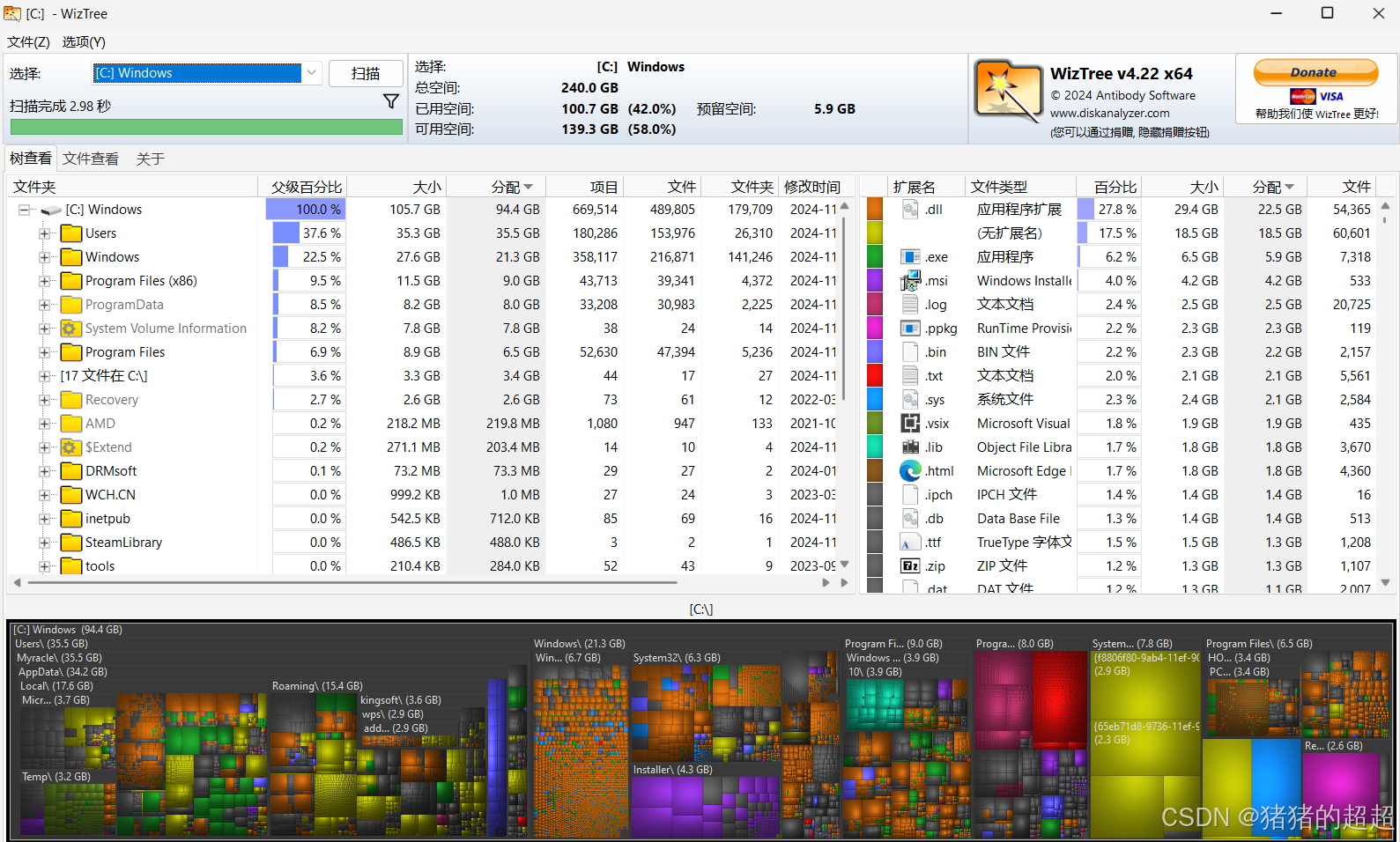This screenshot has height=842, width=1400.
Task: Click the .txt document icon
Action: tap(910, 376)
